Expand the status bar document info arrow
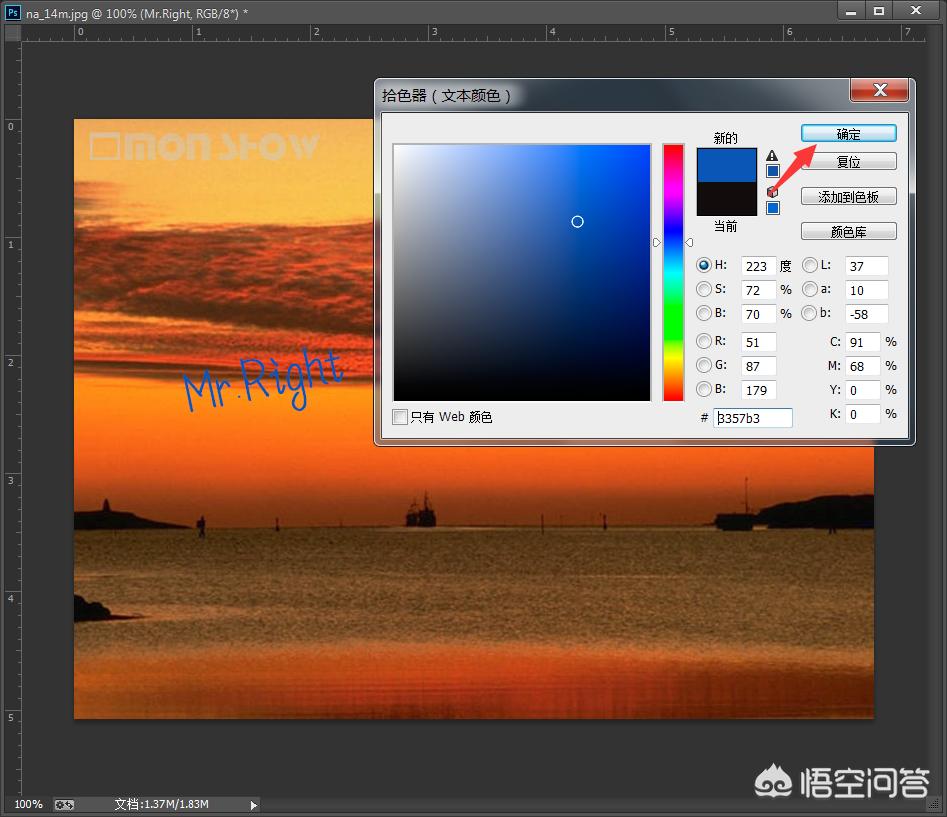Viewport: 947px width, 817px height. coord(253,804)
